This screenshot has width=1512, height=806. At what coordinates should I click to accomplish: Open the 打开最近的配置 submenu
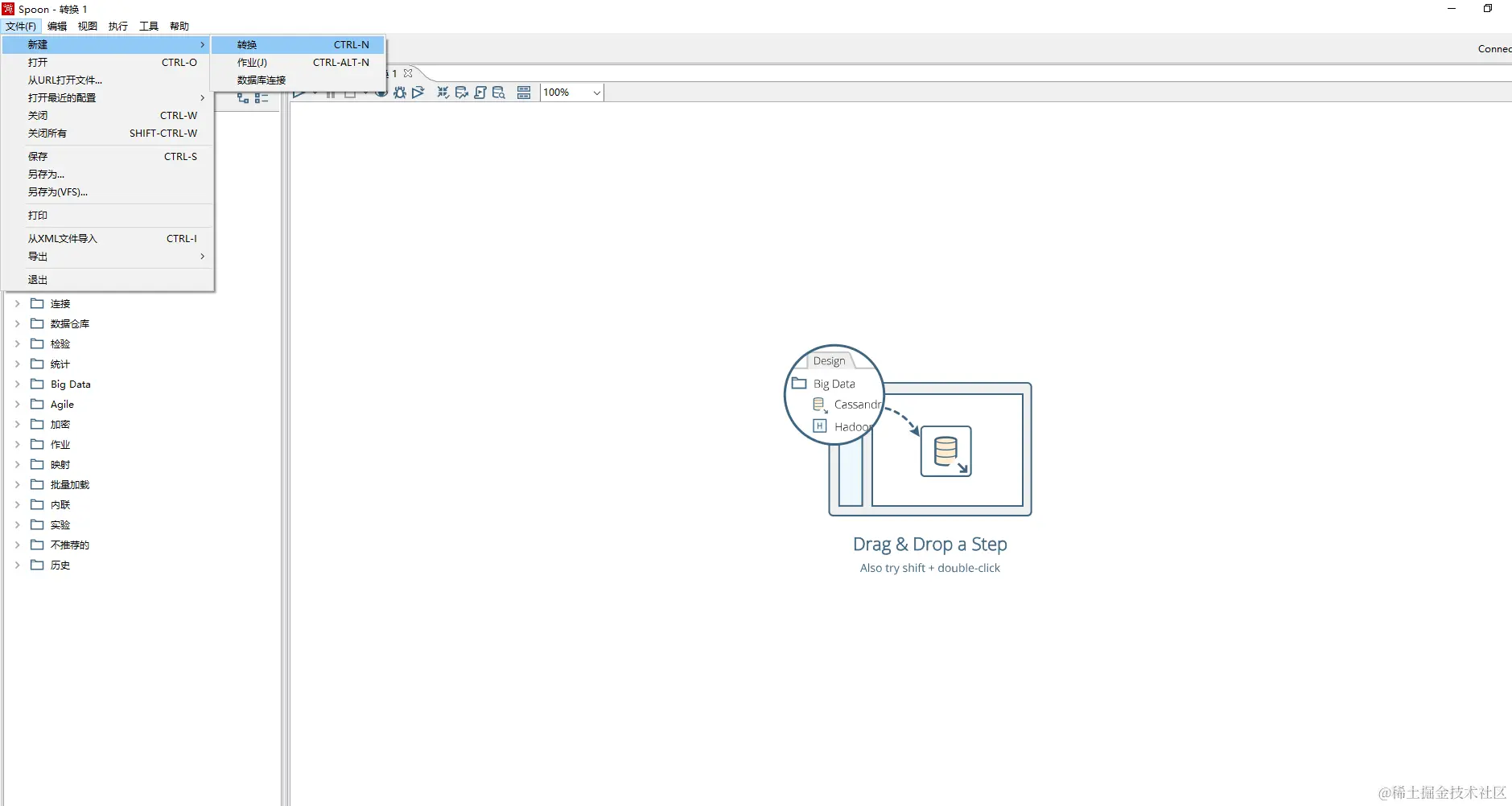tap(108, 98)
